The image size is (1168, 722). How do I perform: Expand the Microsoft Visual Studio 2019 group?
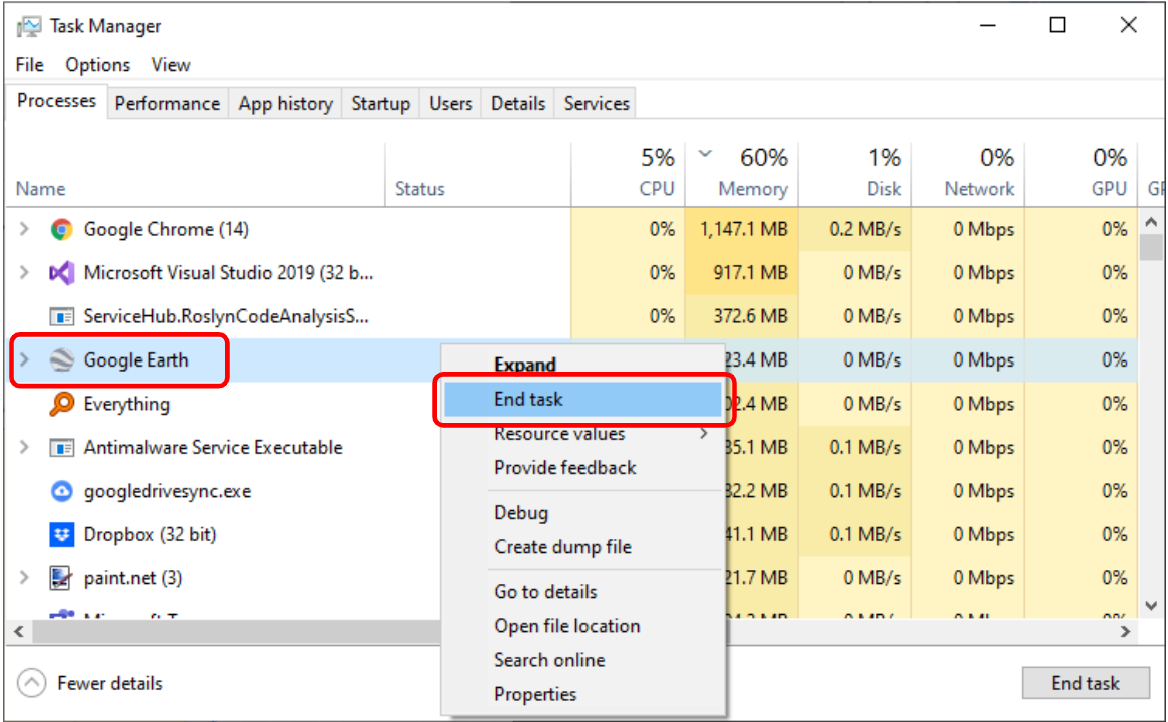25,273
